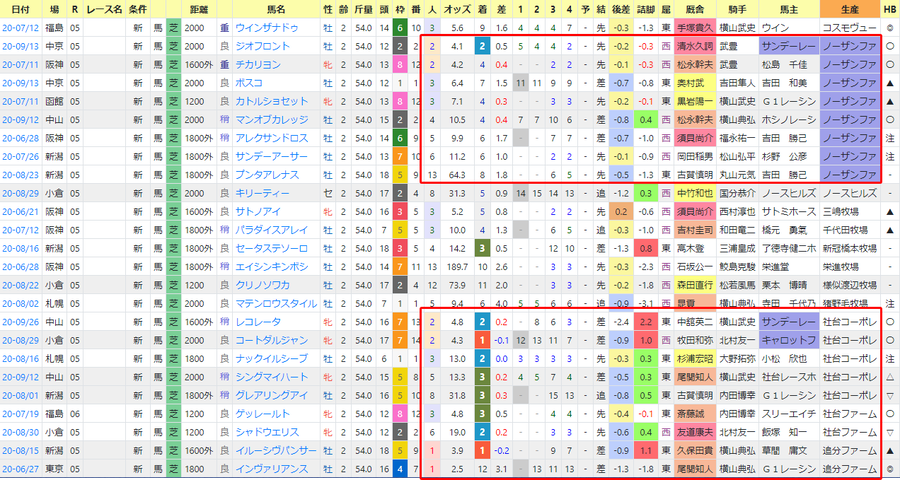Open horse link シングマイハート
Screen dimensions: 900x480
(271, 377)
